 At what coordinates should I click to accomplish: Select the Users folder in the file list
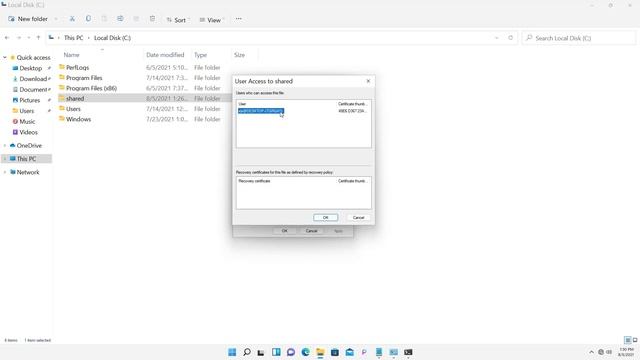(x=73, y=109)
